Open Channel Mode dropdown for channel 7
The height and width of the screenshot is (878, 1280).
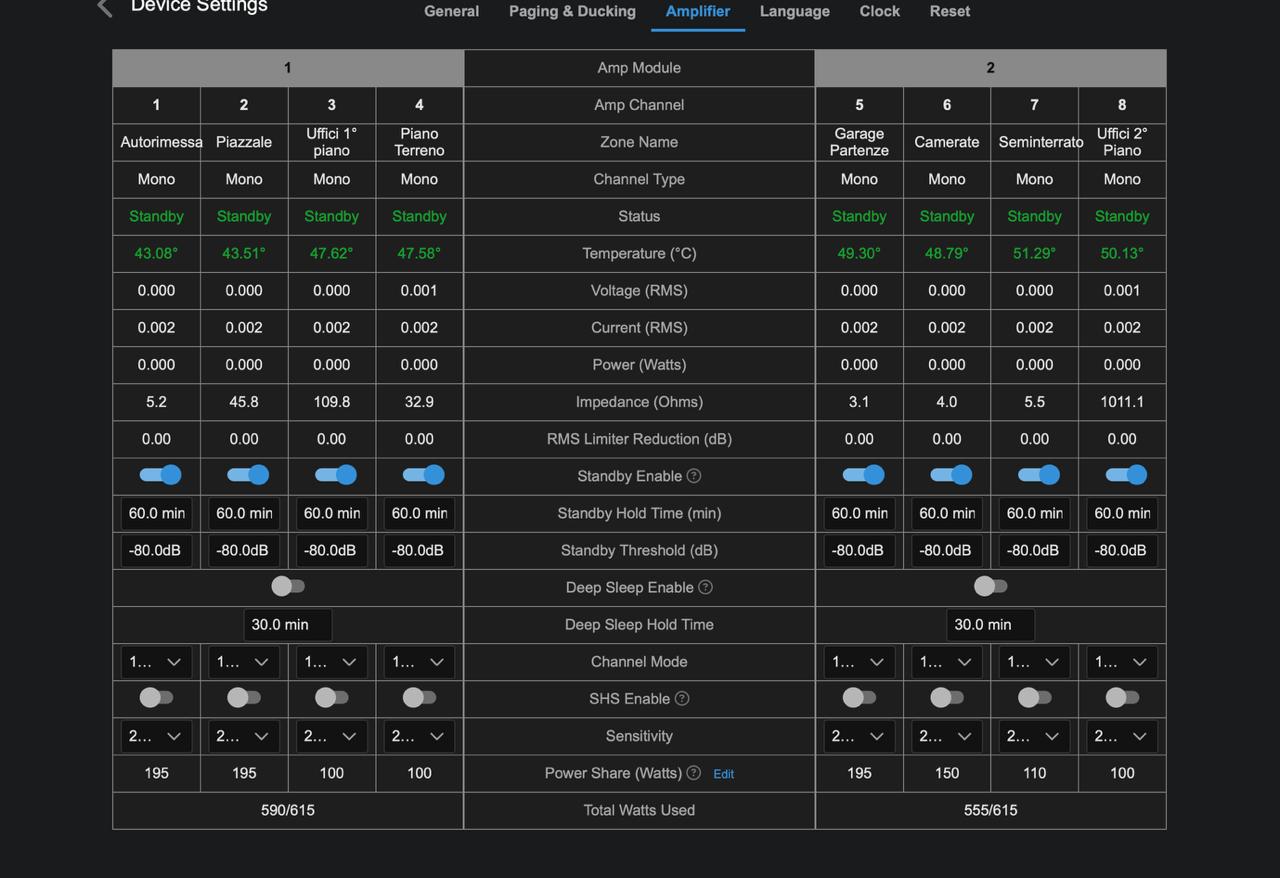pos(1035,662)
